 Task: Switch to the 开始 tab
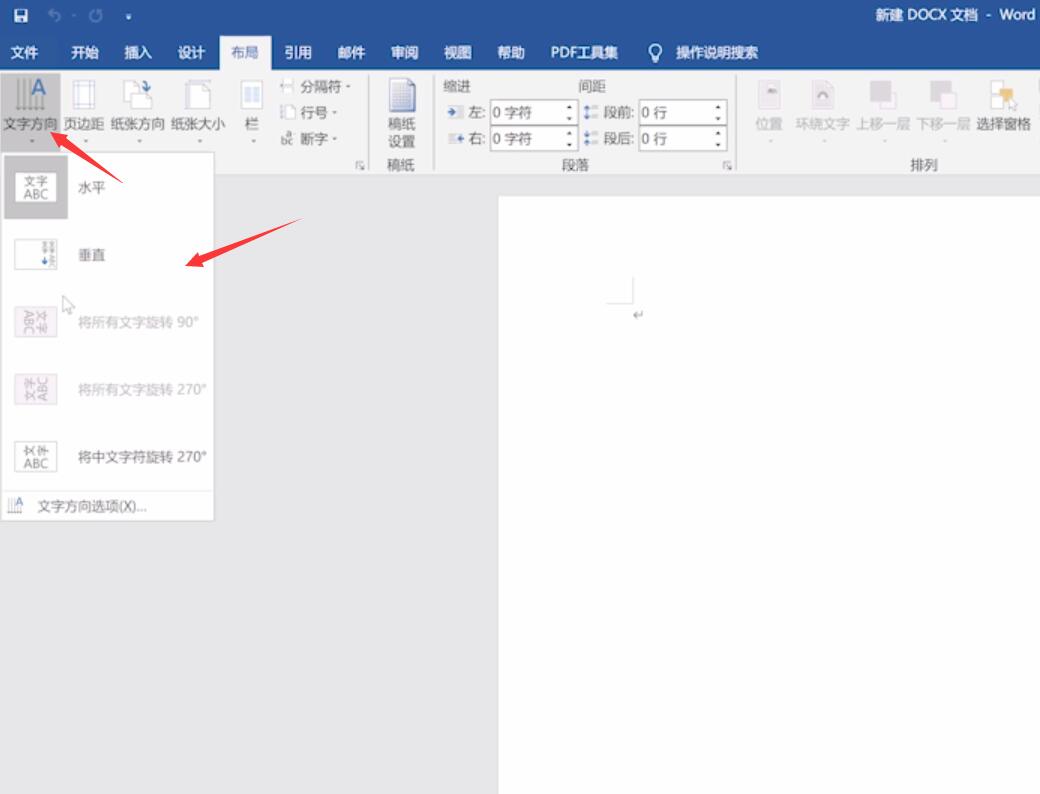(85, 52)
